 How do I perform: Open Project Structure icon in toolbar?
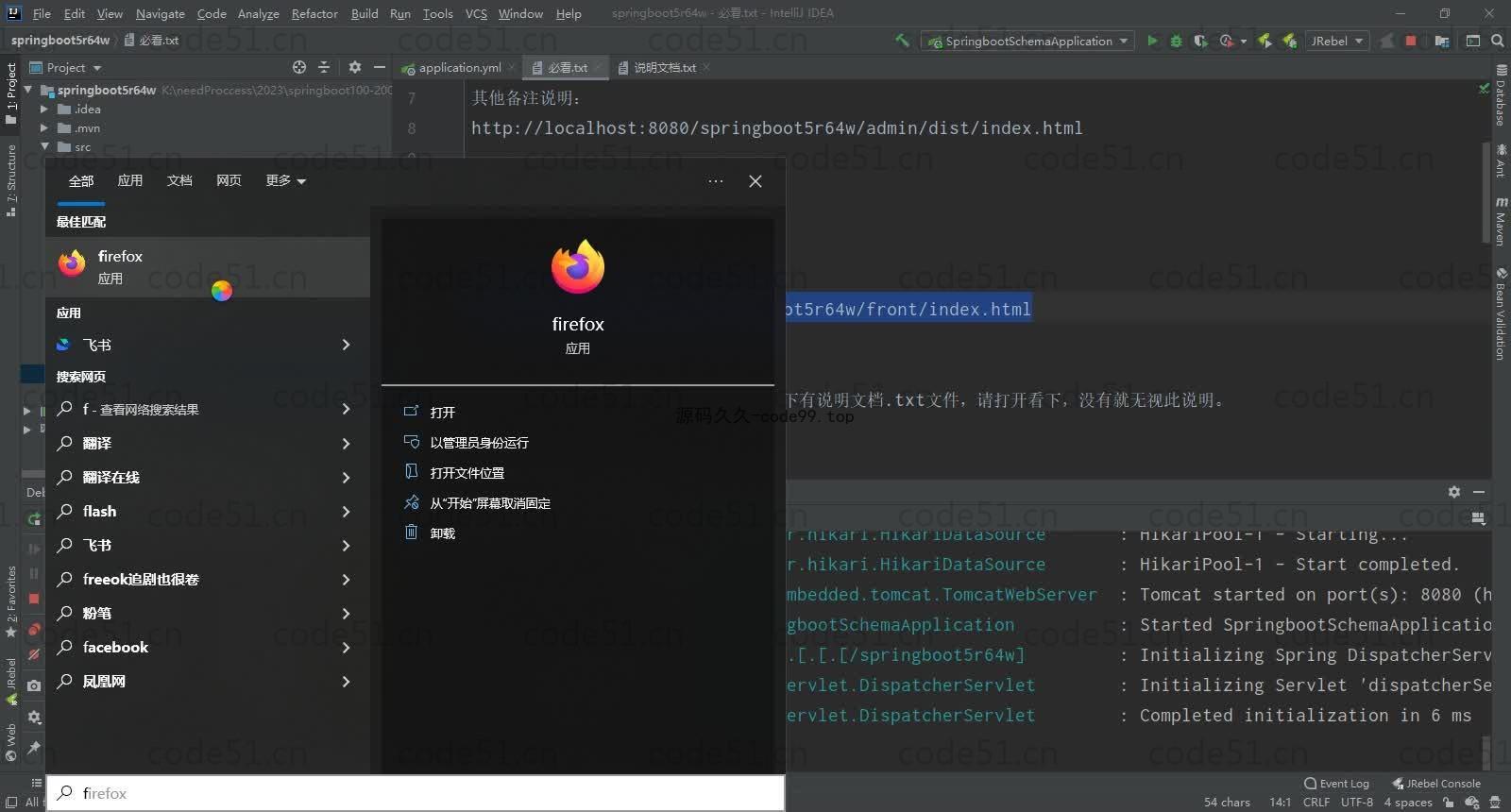(x=1442, y=41)
